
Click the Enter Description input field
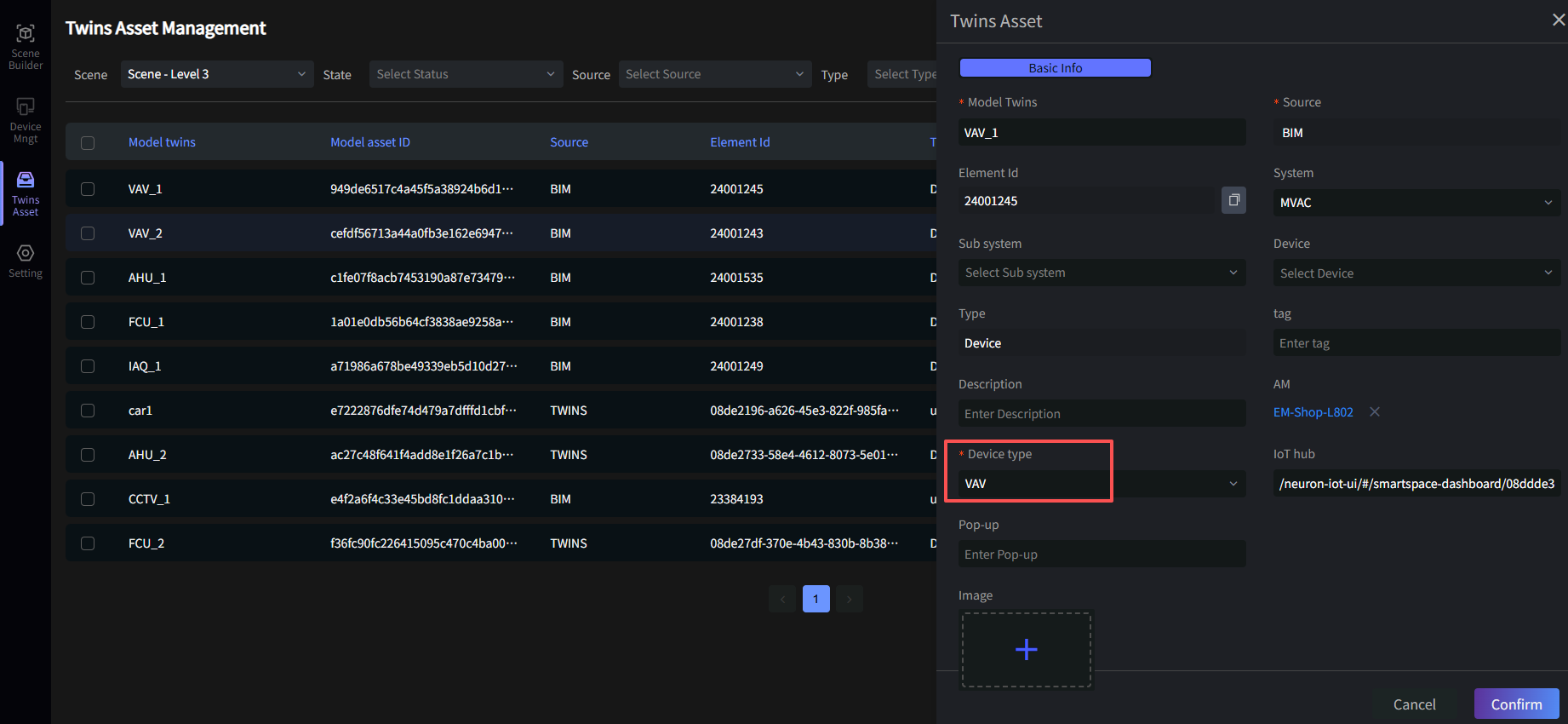coord(1101,414)
